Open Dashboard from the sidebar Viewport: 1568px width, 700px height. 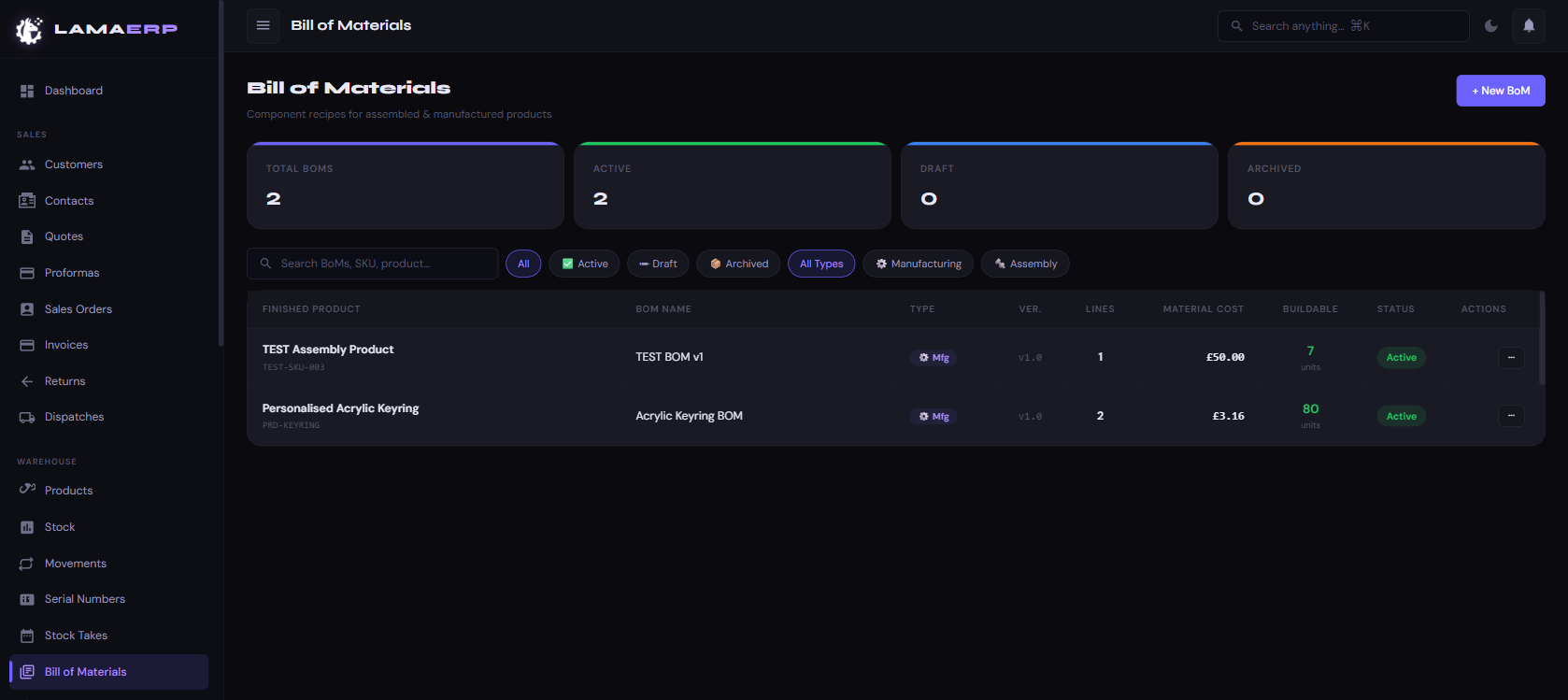coord(73,91)
